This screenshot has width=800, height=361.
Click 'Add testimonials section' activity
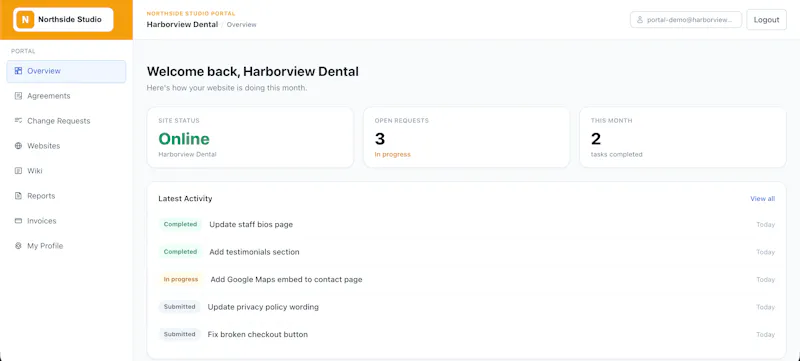(x=254, y=252)
